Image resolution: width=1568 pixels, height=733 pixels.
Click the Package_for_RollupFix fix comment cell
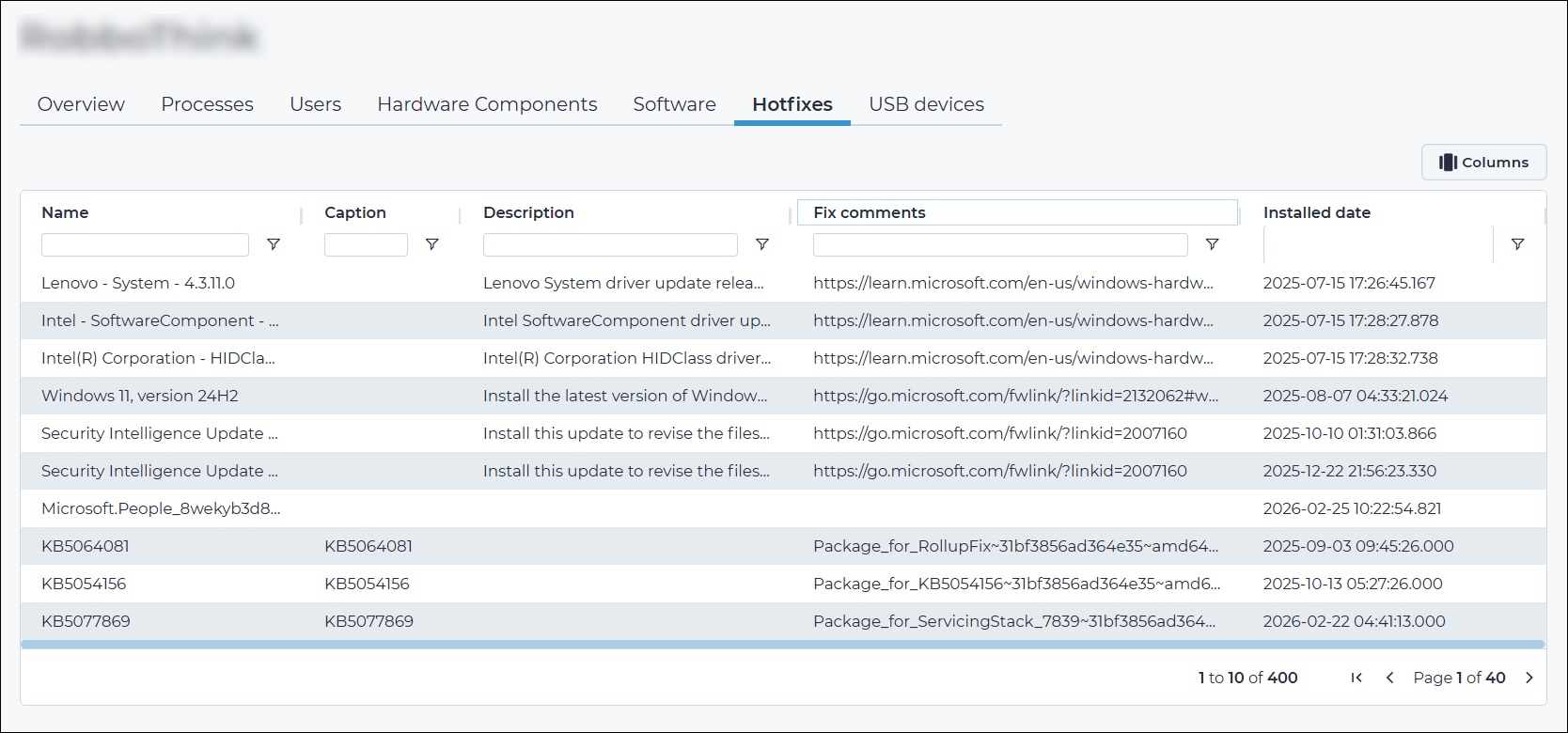pos(1016,546)
